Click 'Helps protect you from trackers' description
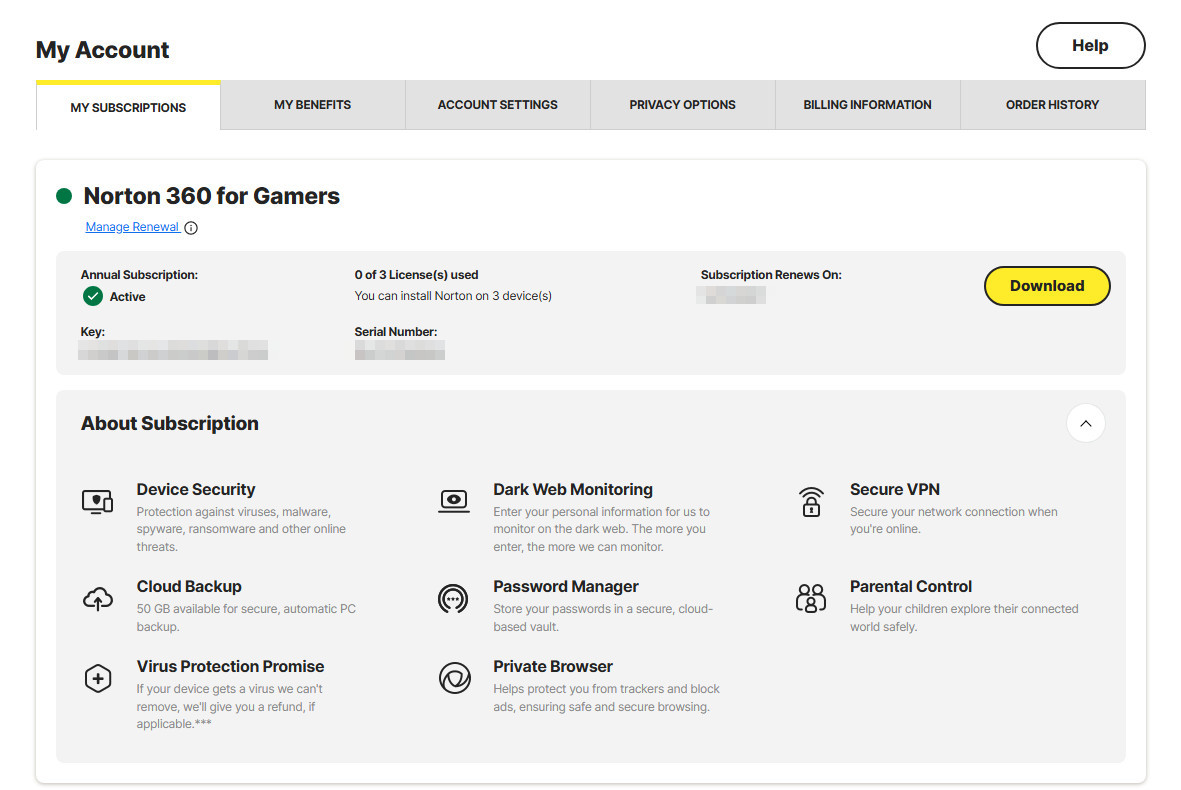This screenshot has height=790, width=1181. pos(606,697)
